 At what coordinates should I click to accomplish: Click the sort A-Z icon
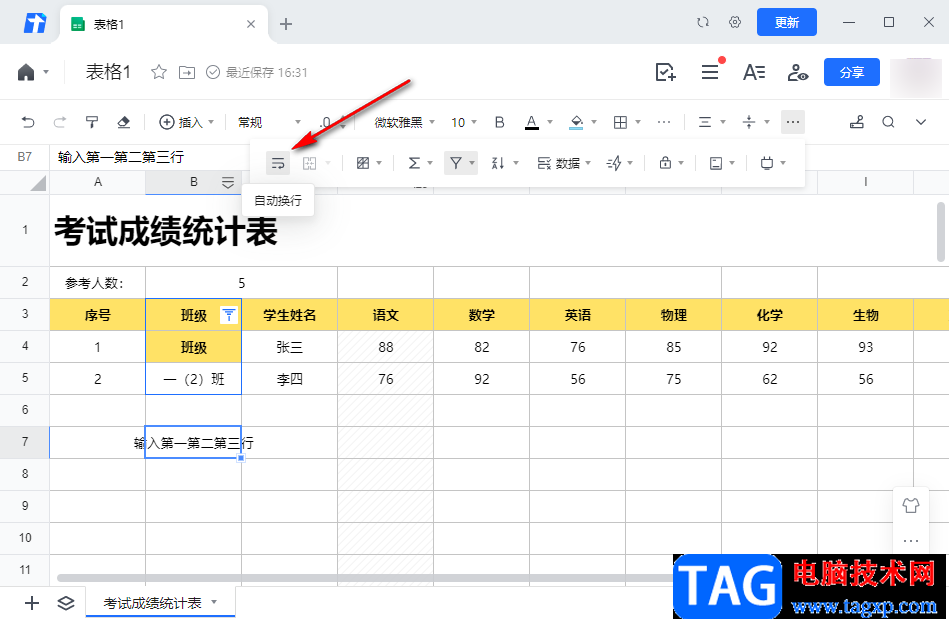point(498,163)
